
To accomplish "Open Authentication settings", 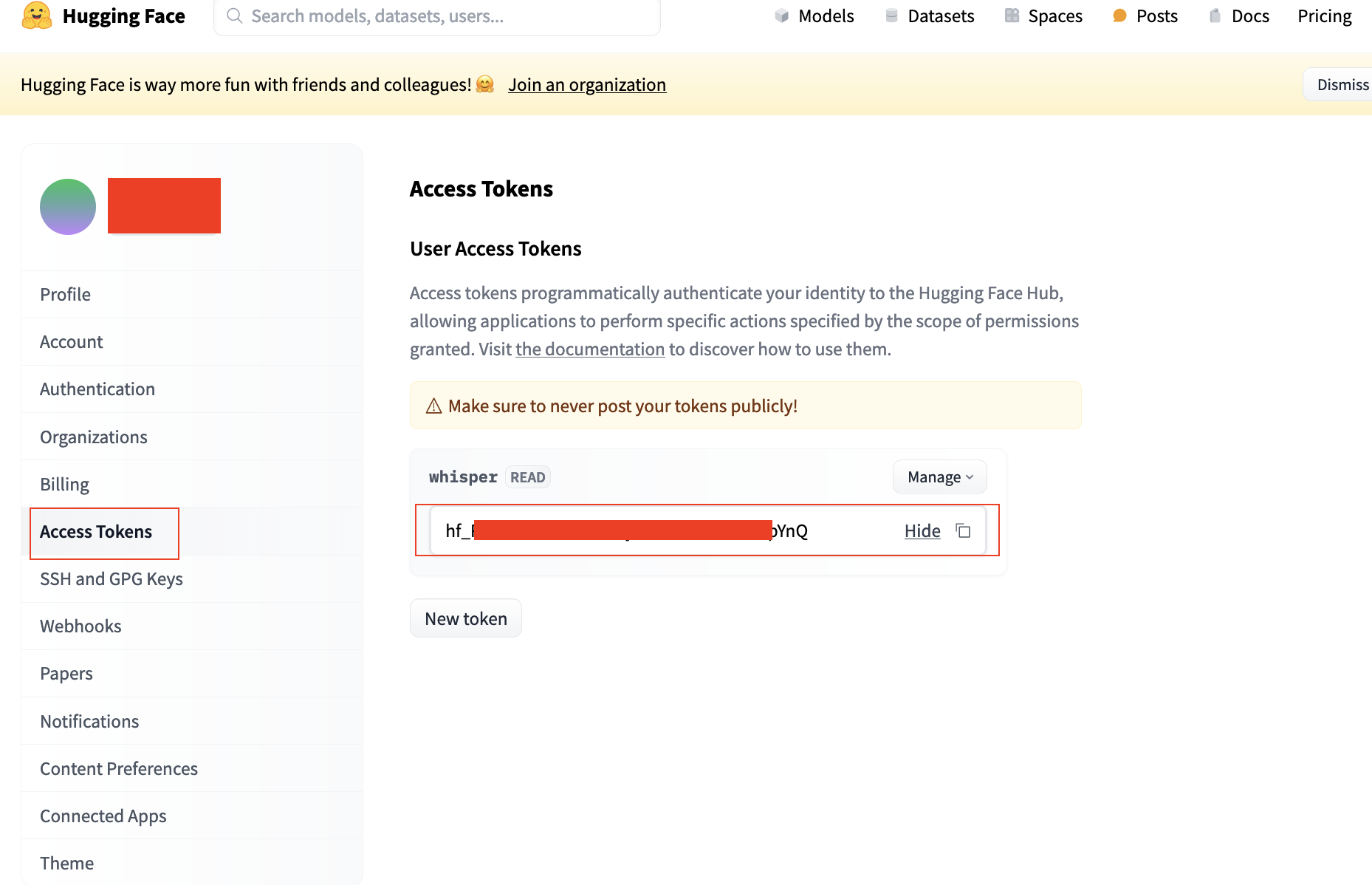I will click(192, 389).
